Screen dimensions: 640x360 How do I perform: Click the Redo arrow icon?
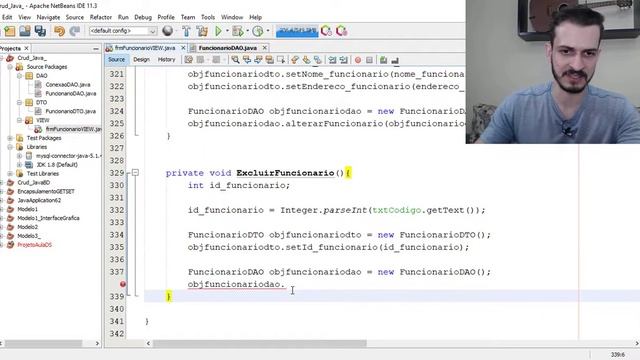coord(75,31)
